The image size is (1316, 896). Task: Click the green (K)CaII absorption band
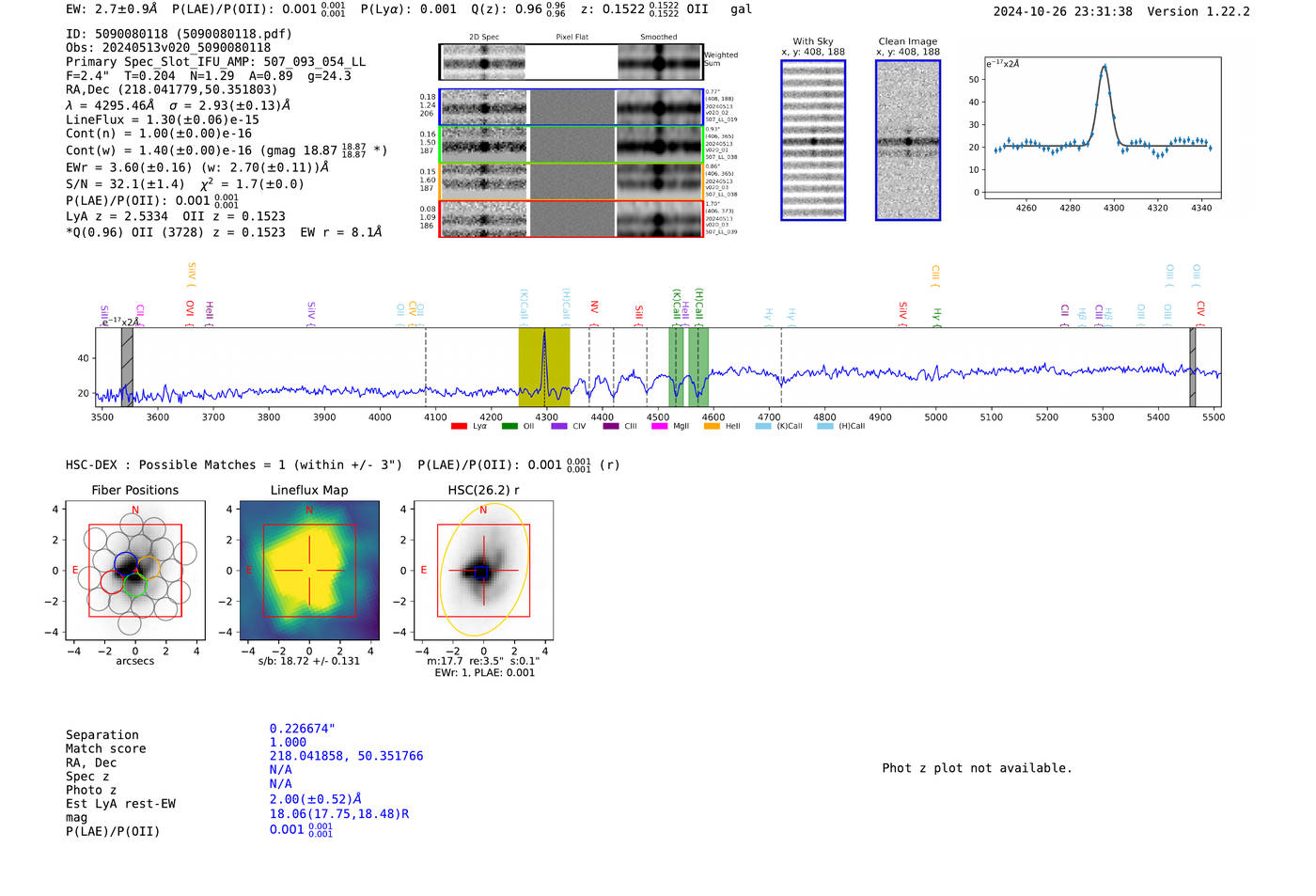(x=676, y=367)
